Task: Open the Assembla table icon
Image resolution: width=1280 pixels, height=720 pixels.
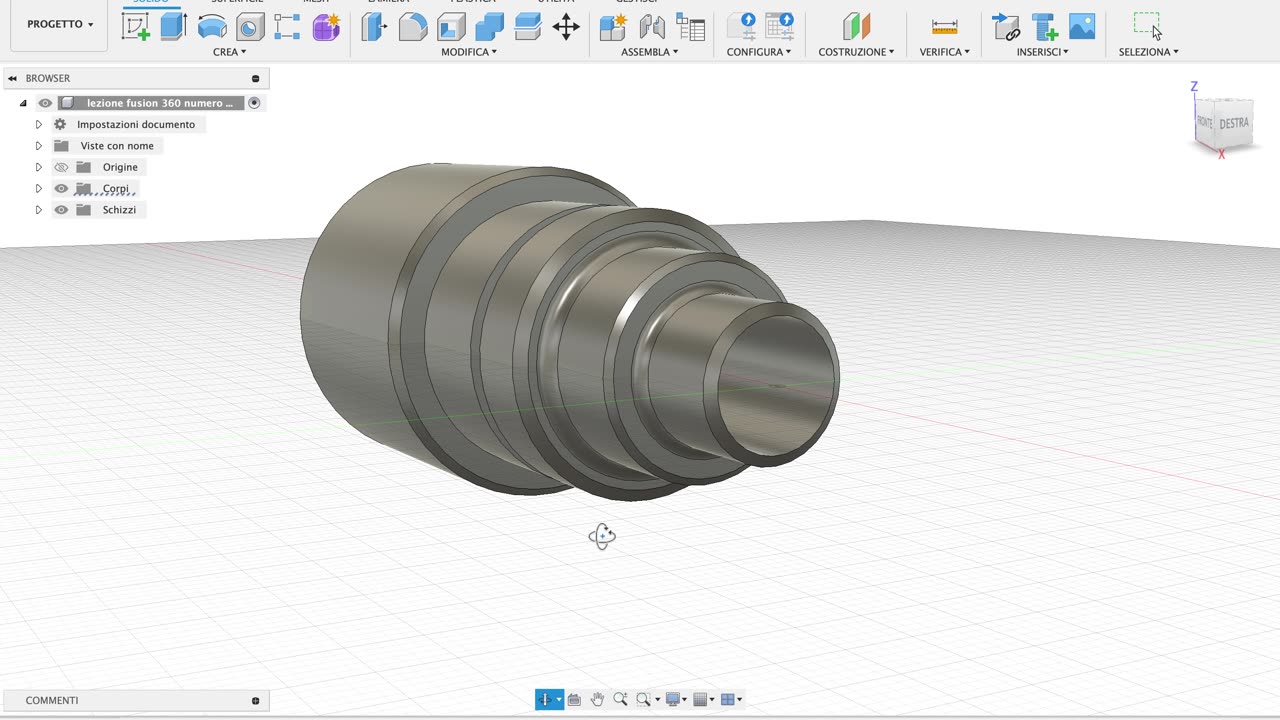Action: (690, 27)
